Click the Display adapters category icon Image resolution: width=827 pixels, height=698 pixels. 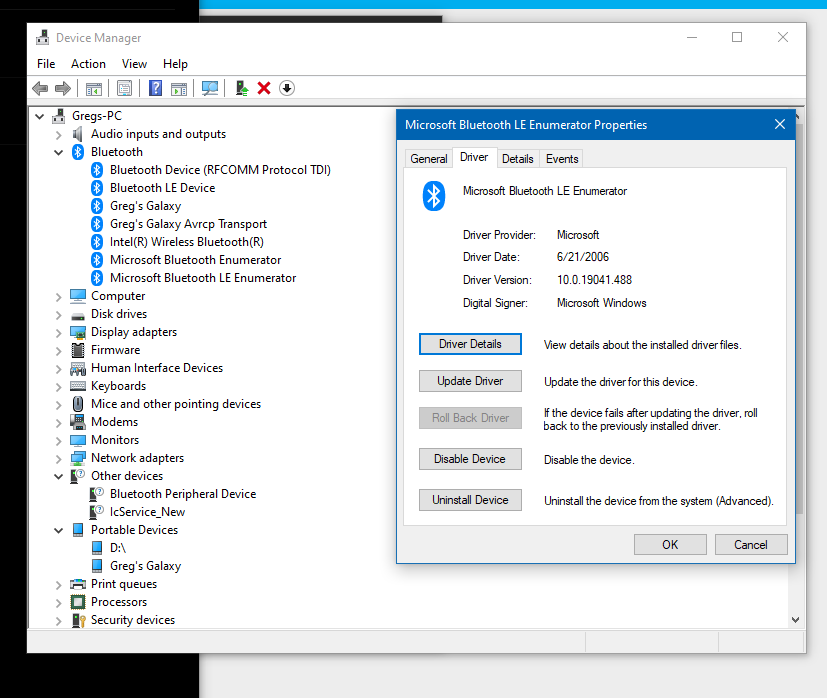point(78,332)
